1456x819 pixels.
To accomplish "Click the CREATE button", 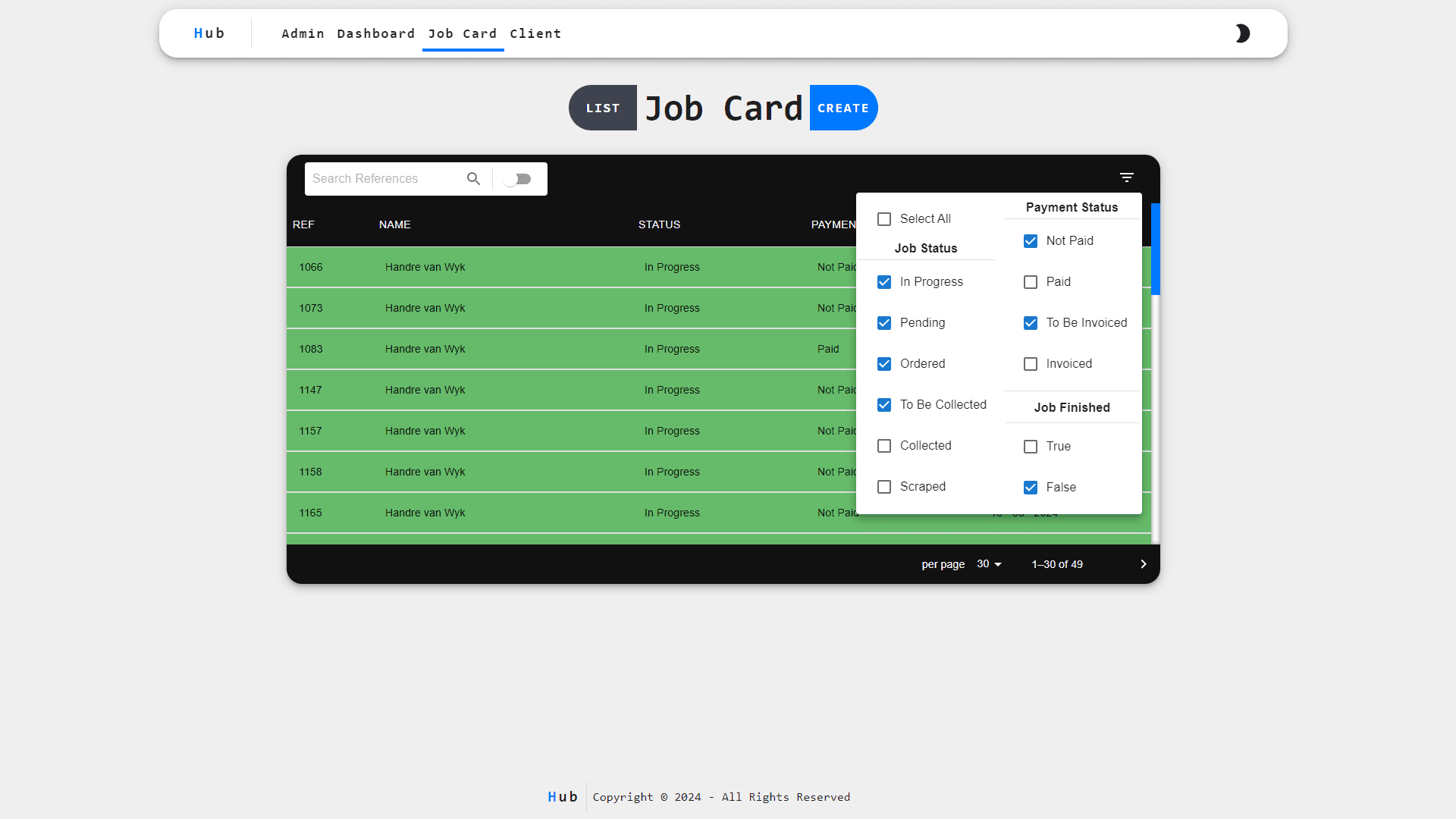I will (843, 108).
